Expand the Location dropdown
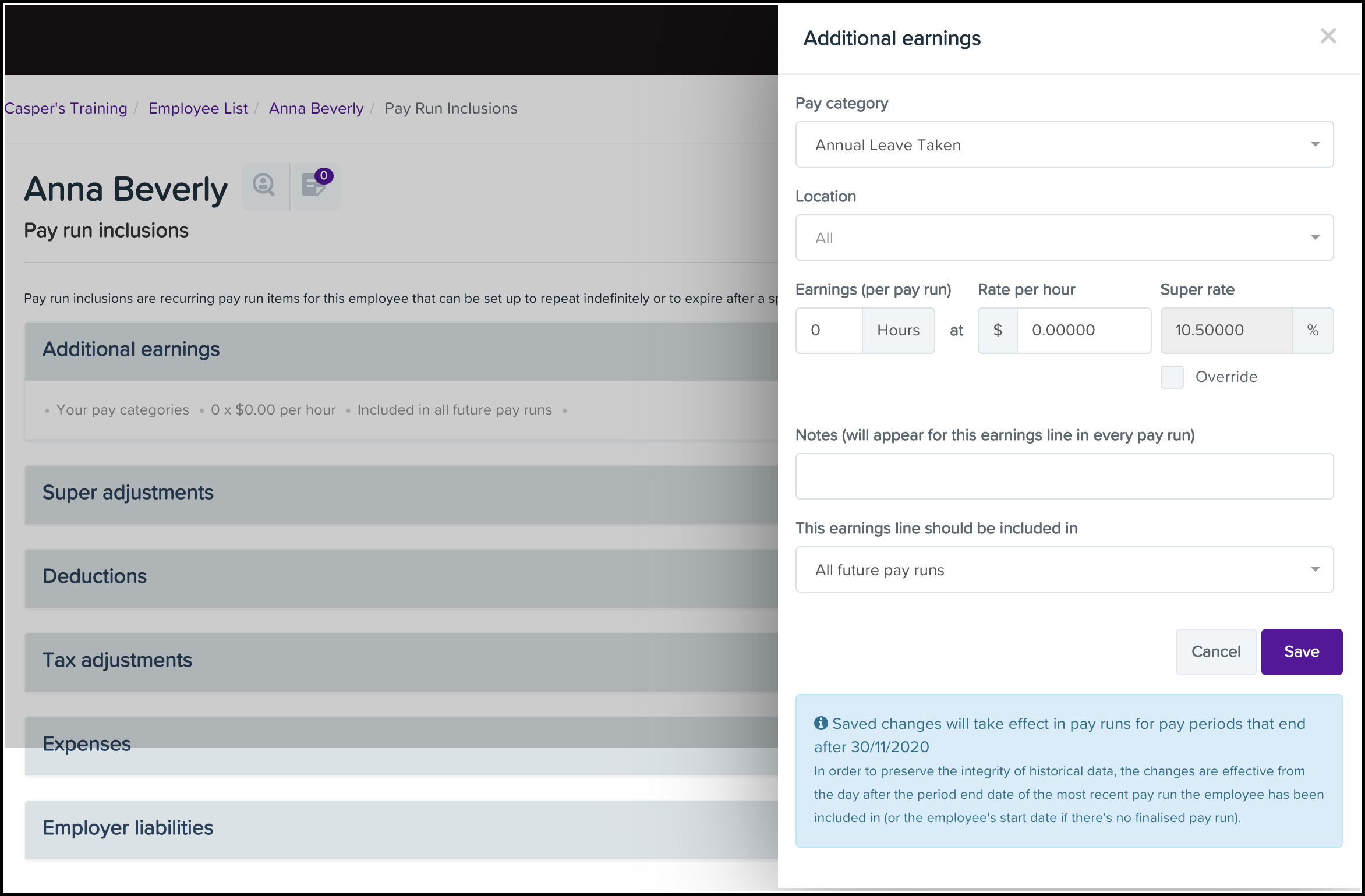This screenshot has width=1365, height=896. tap(1064, 238)
